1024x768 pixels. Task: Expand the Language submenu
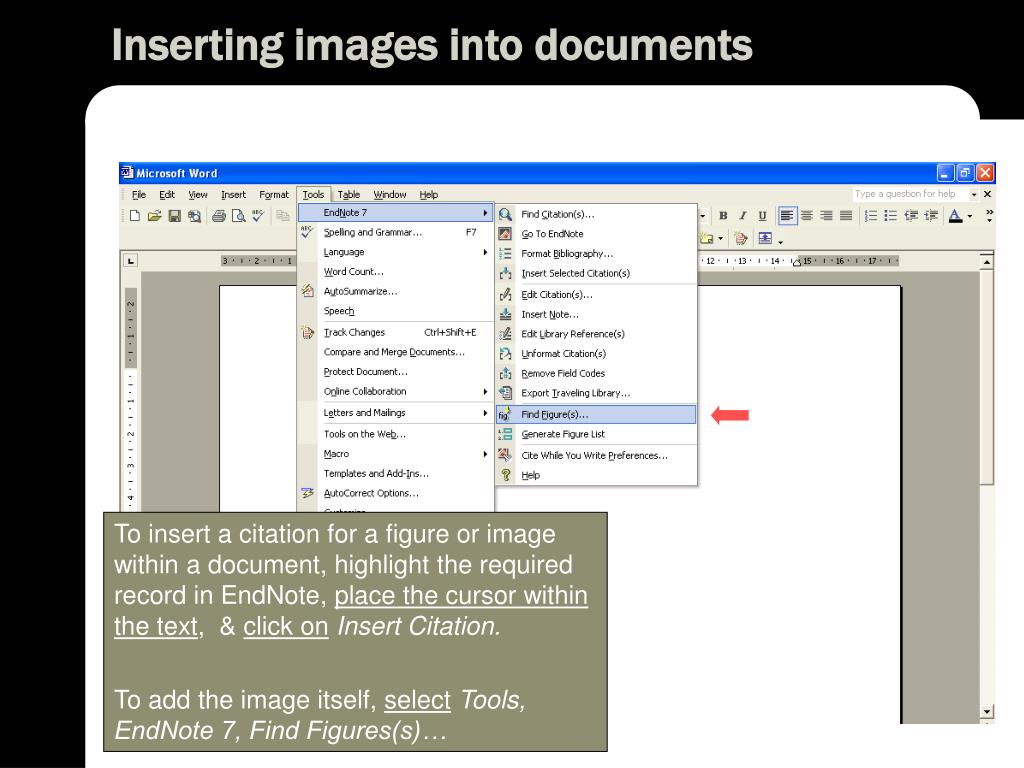point(396,252)
